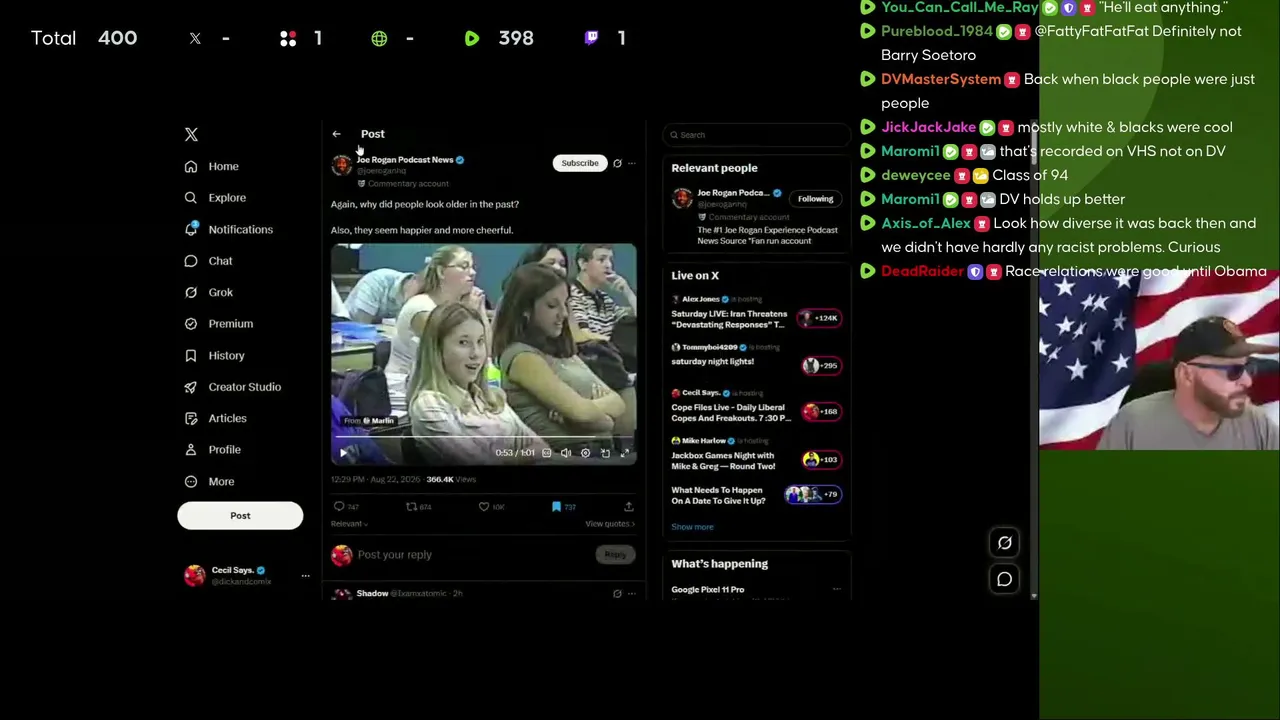Open the three-dot menu on Shadow's reply
The image size is (1280, 720).
pos(631,593)
